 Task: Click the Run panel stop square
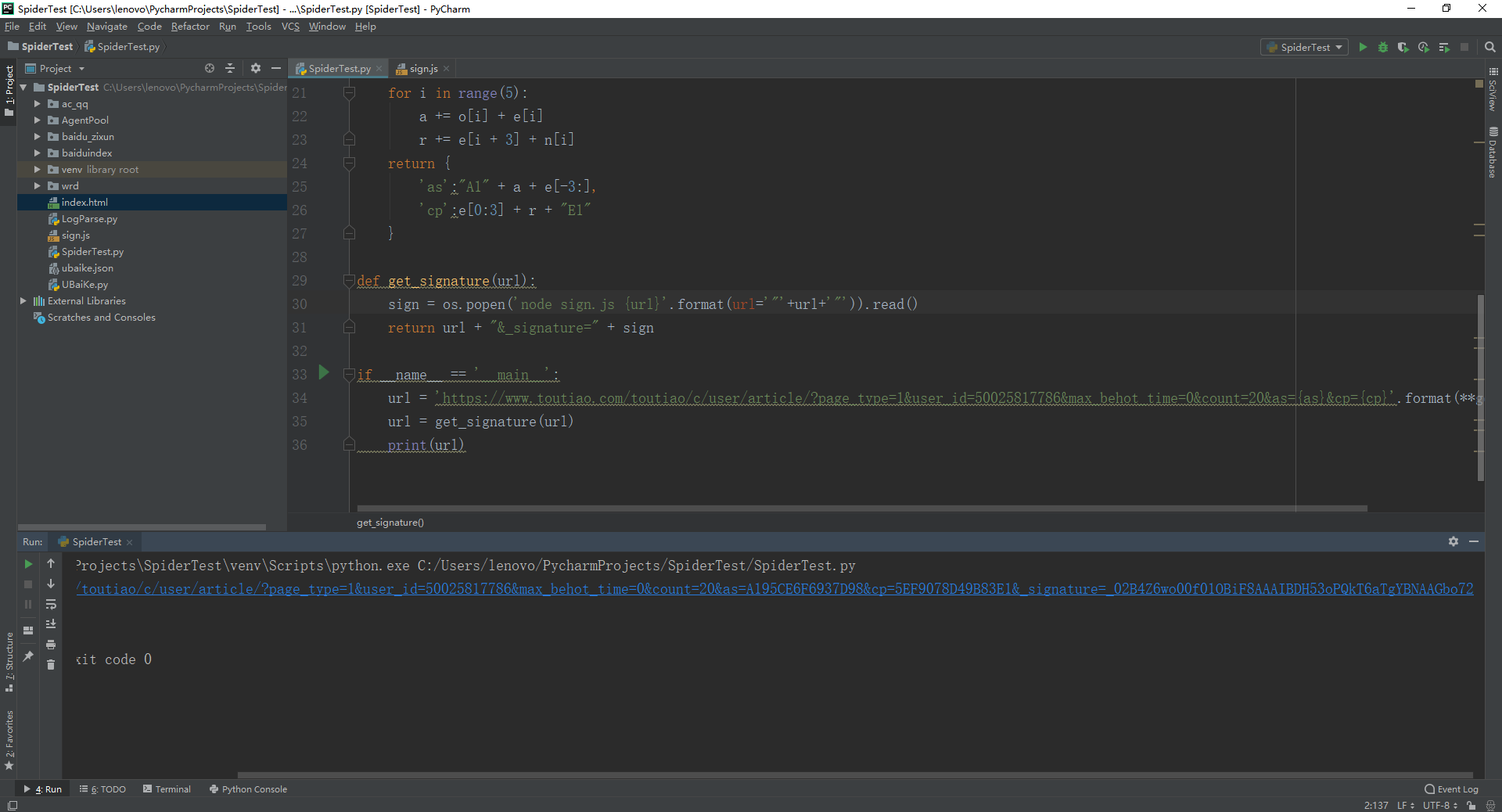click(28, 584)
